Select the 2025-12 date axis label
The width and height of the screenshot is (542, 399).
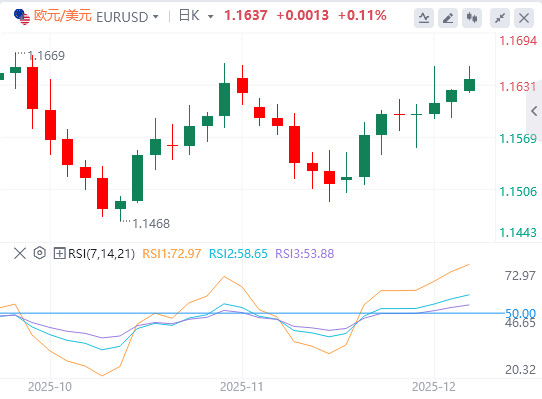pos(434,387)
